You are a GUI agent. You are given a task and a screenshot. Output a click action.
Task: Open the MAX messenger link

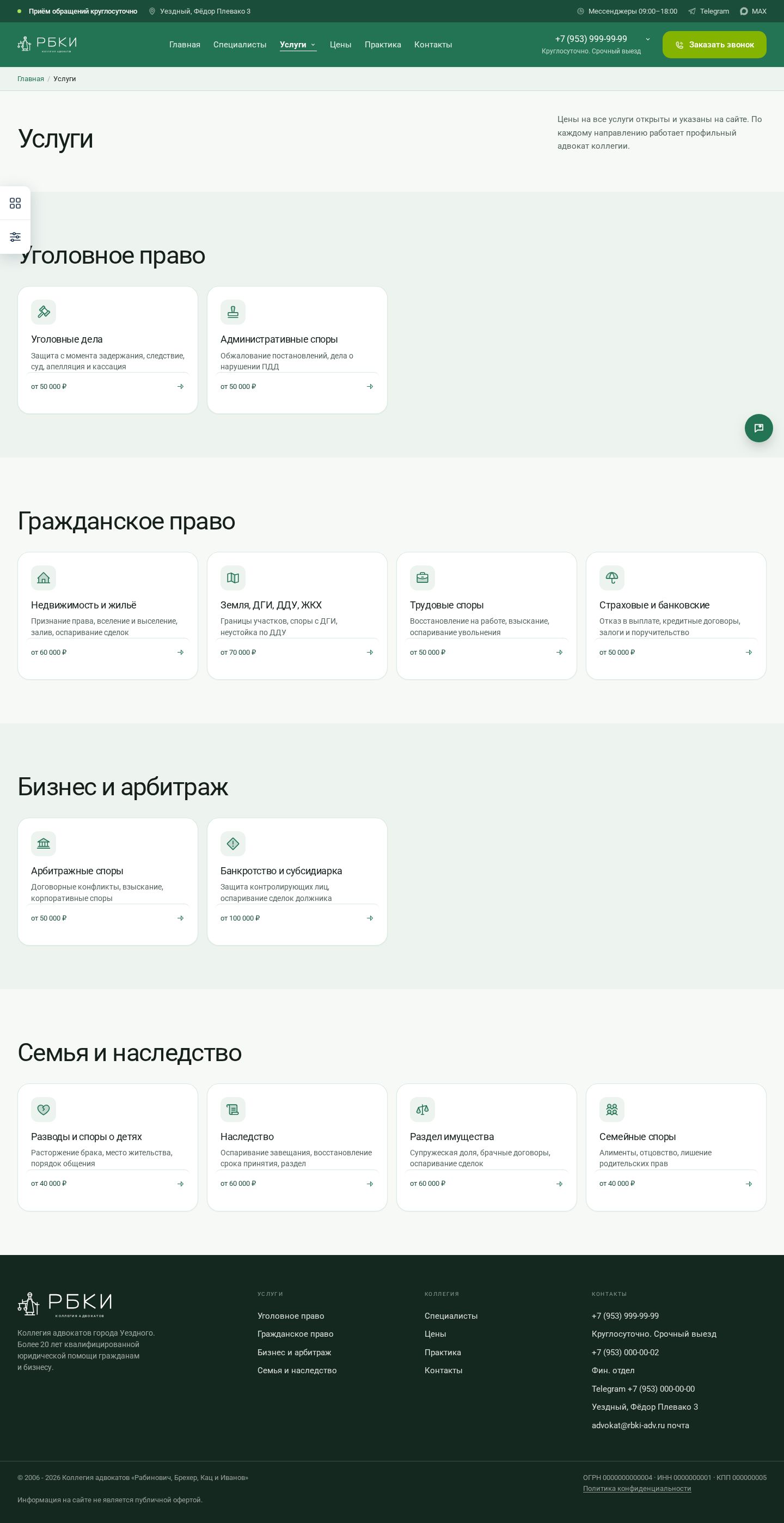(754, 11)
